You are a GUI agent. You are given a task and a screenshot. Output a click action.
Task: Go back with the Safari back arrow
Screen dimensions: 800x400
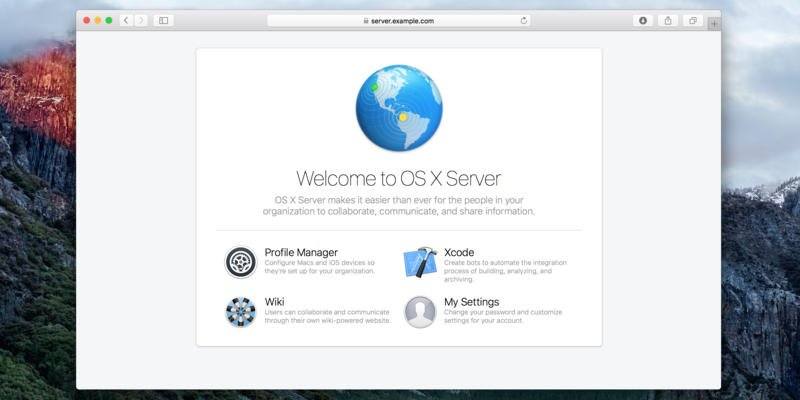pyautogui.click(x=126, y=20)
